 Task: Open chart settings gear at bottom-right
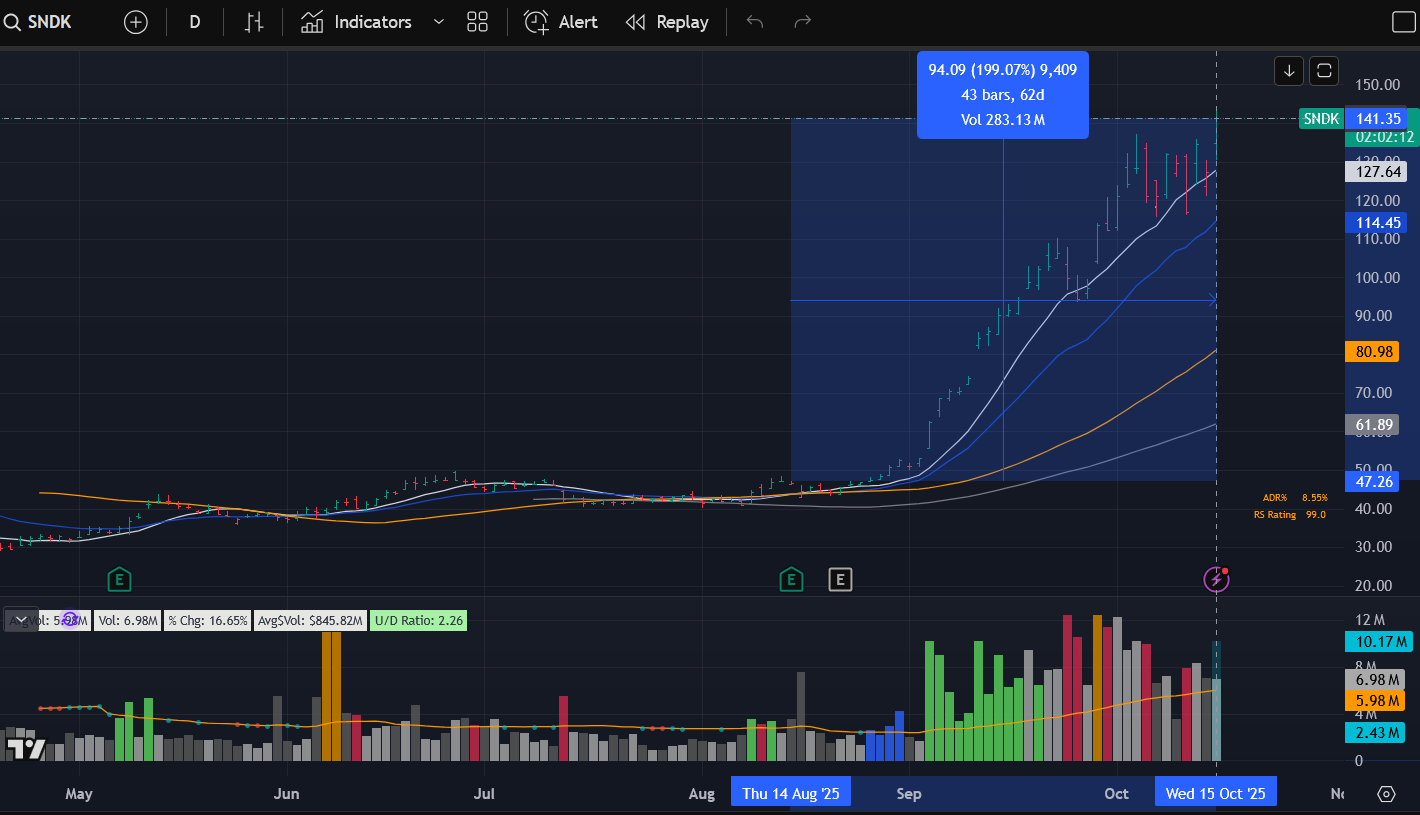1386,794
